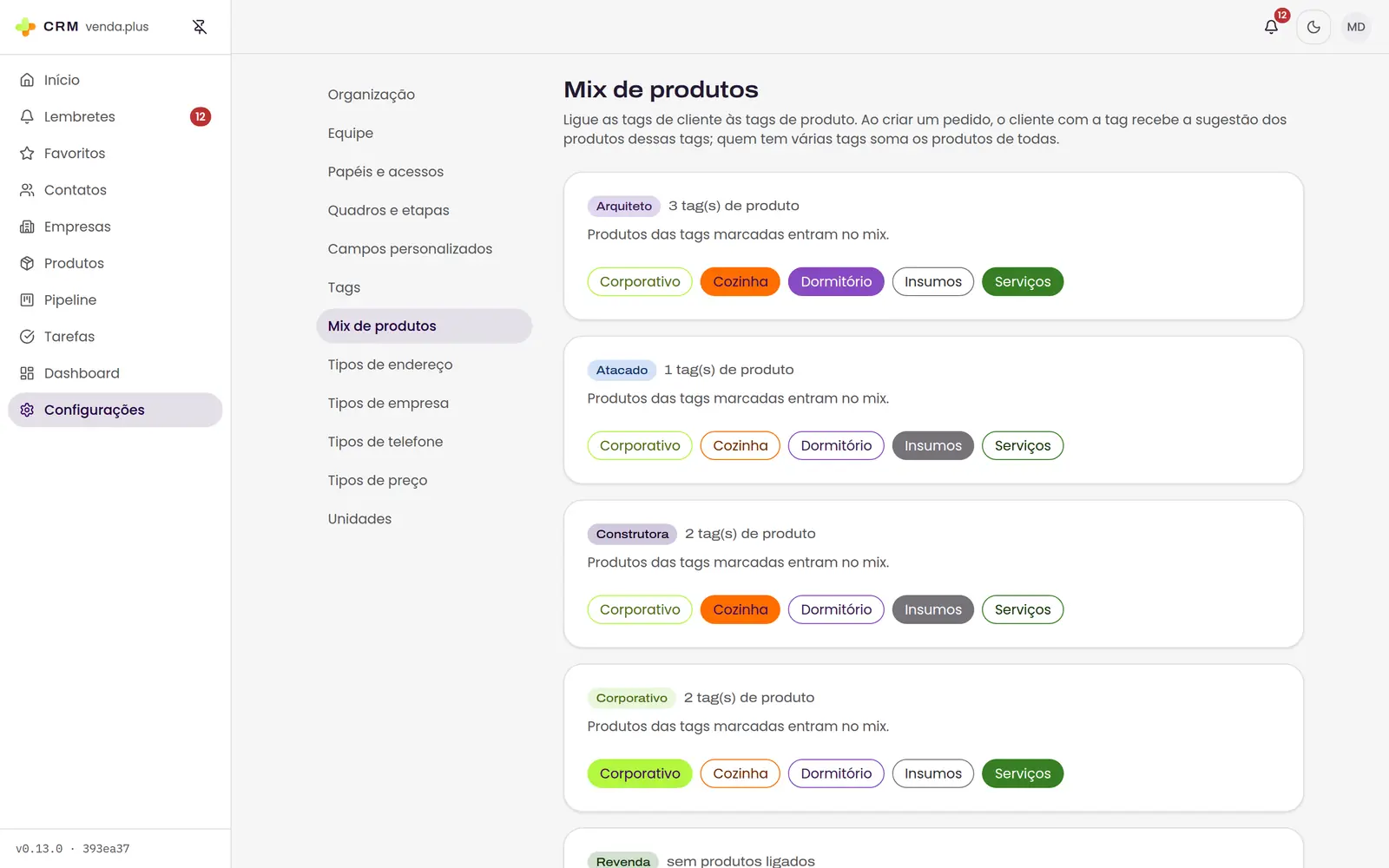This screenshot has height=868, width=1389.
Task: Disable Cozinha tag in Construtora card
Action: (x=741, y=610)
